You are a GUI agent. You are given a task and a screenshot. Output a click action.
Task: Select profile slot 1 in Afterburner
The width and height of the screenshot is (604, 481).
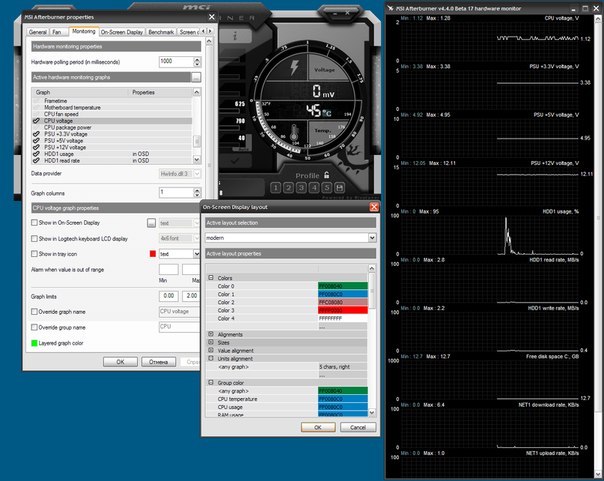[x=275, y=188]
